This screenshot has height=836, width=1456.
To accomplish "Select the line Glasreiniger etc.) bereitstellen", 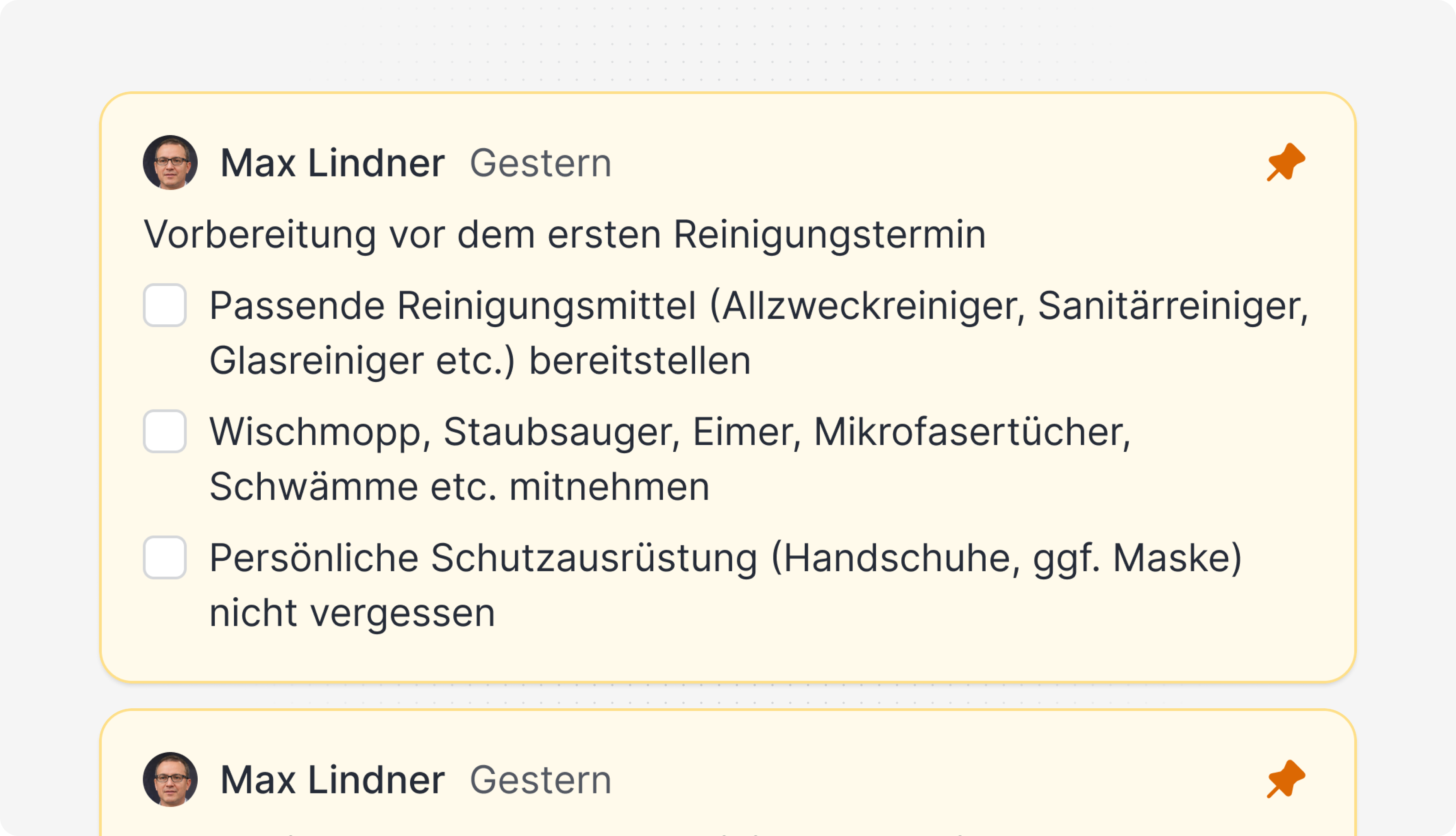I will tap(480, 361).
